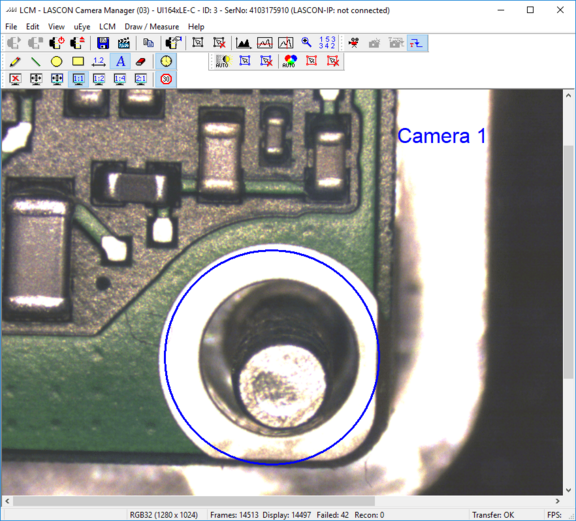Toggle the highlighted trigger mode toolbar button

pos(417,43)
